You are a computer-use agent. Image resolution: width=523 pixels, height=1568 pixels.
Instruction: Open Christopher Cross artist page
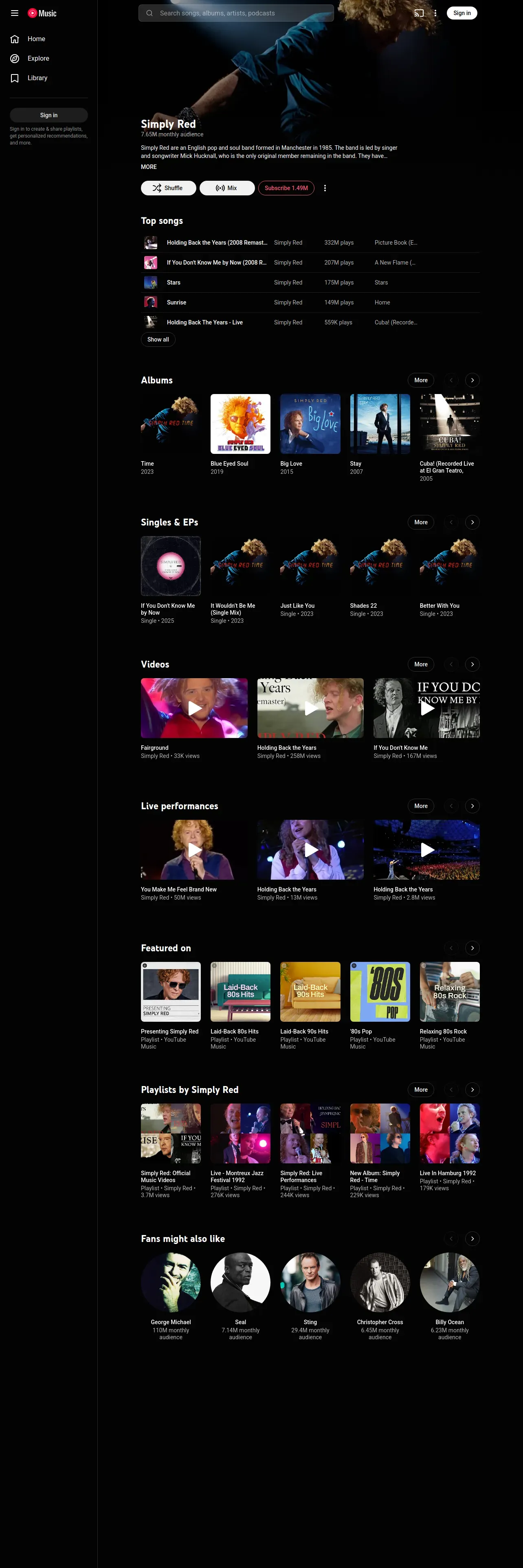coord(380,1283)
